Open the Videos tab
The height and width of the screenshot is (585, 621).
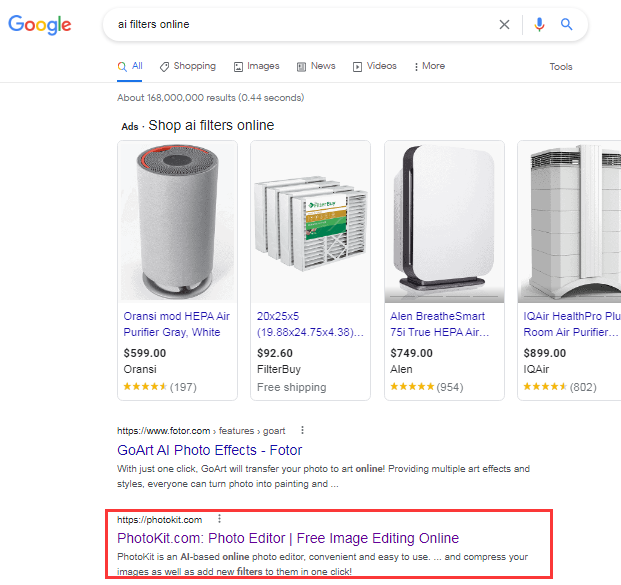(374, 66)
